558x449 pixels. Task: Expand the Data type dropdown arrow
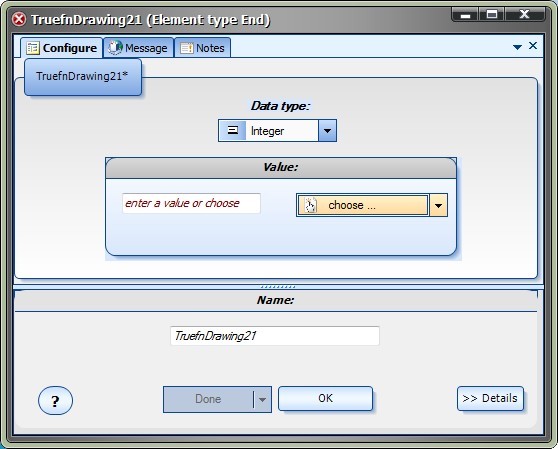pyautogui.click(x=327, y=131)
